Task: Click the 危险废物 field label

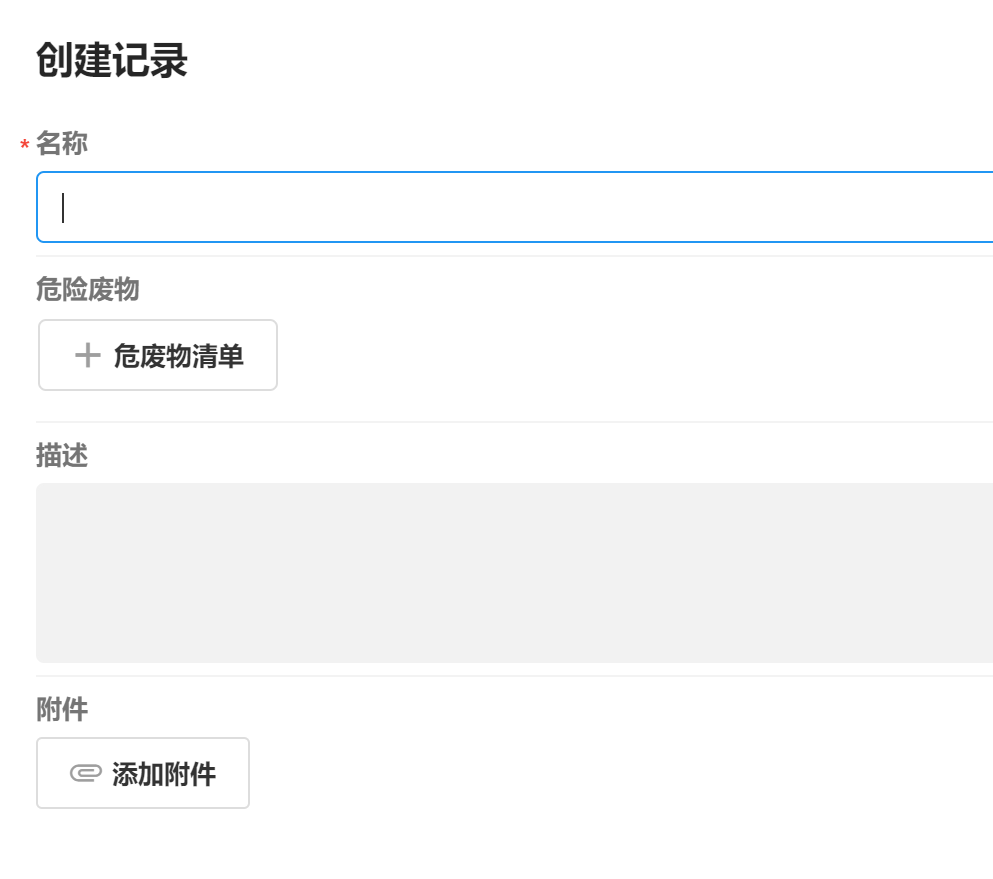Action: 87,290
